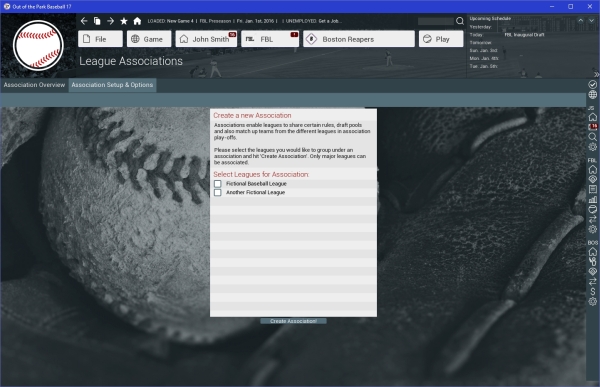Click the baseball logo in the top-left corner
This screenshot has height=387, width=600.
pos(38,46)
